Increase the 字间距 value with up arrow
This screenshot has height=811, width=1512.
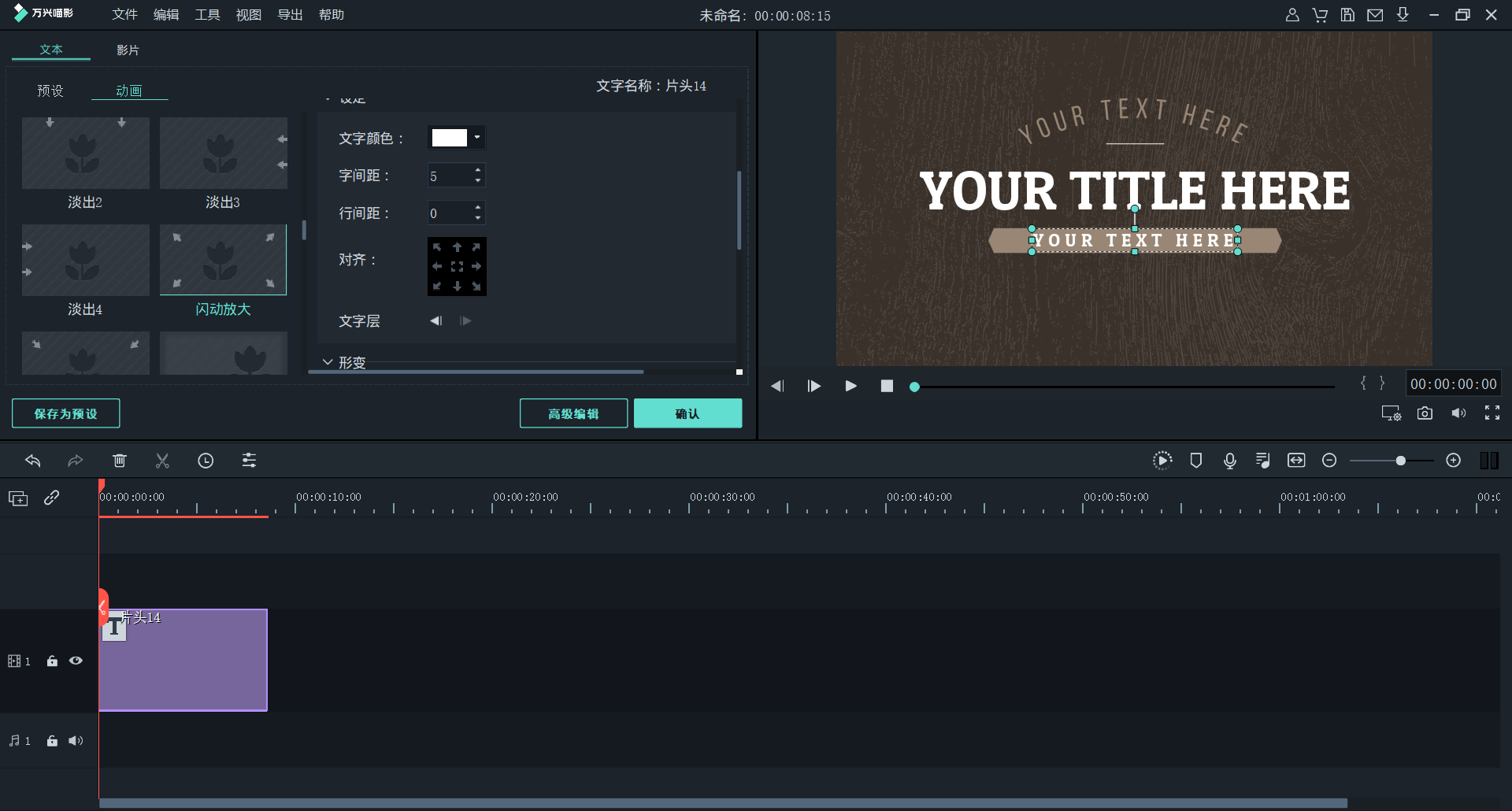(x=478, y=169)
